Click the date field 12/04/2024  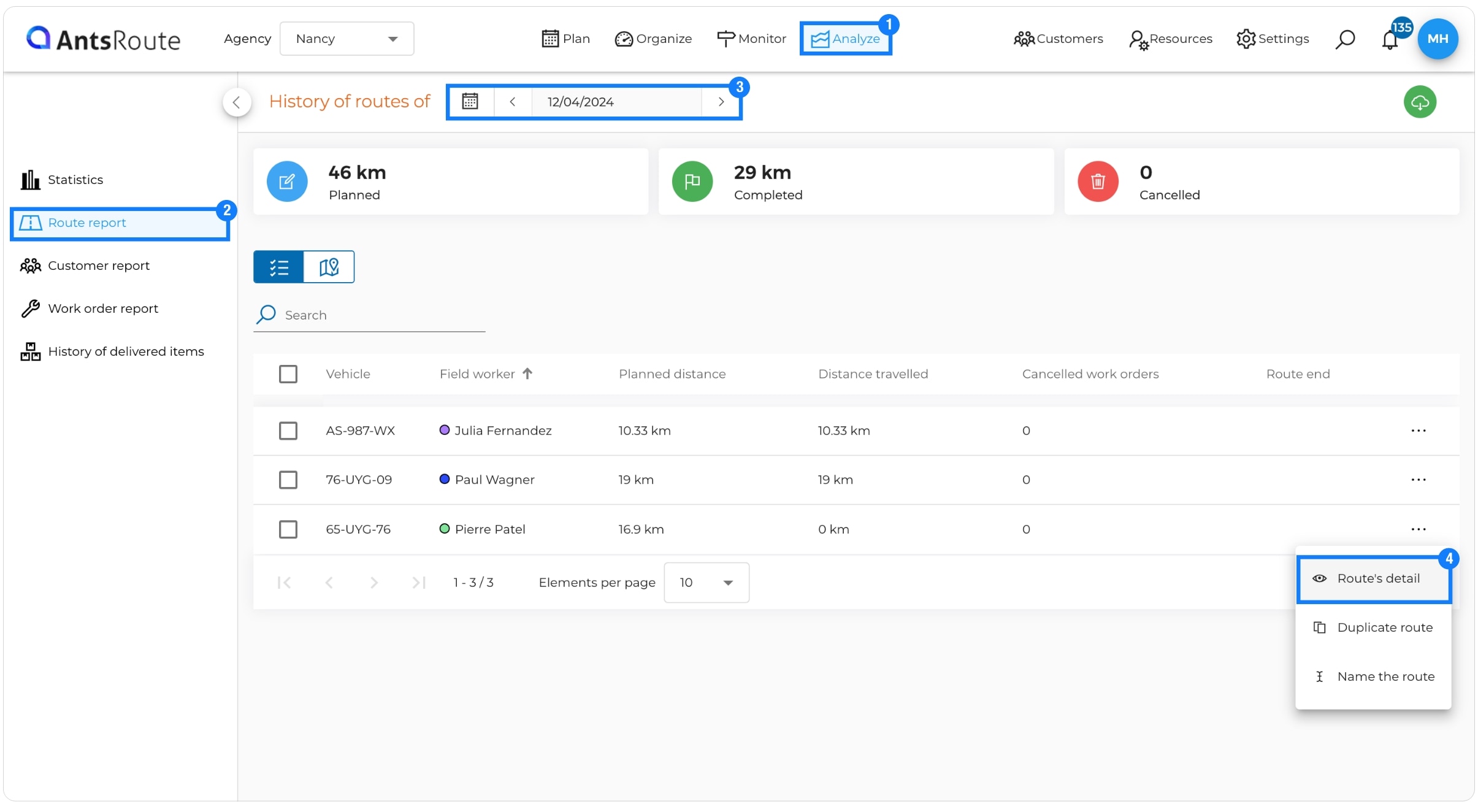coord(616,102)
